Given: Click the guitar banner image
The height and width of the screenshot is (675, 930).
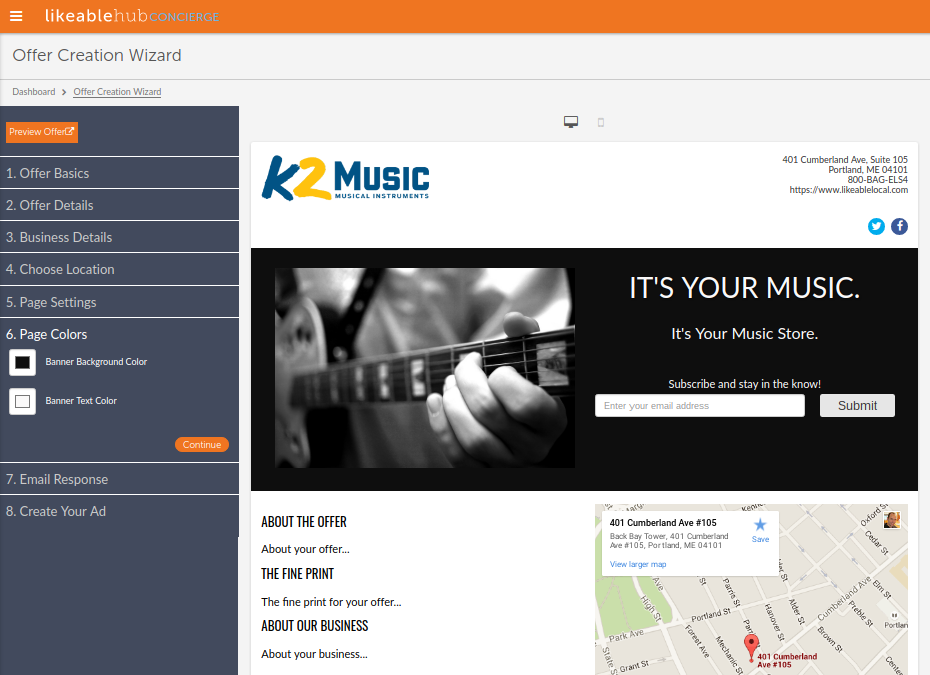Looking at the screenshot, I should coord(425,368).
